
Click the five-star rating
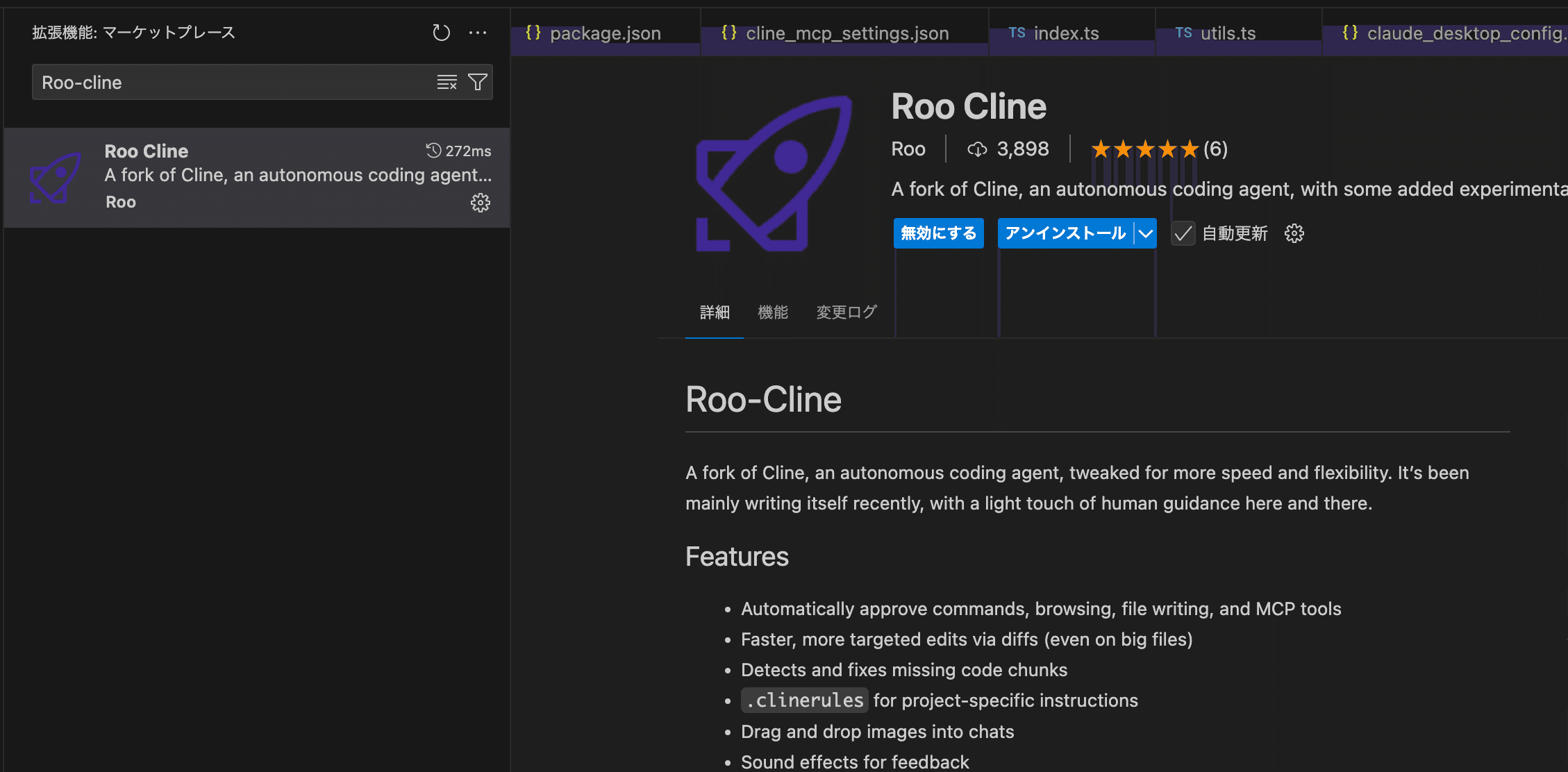pos(1144,149)
